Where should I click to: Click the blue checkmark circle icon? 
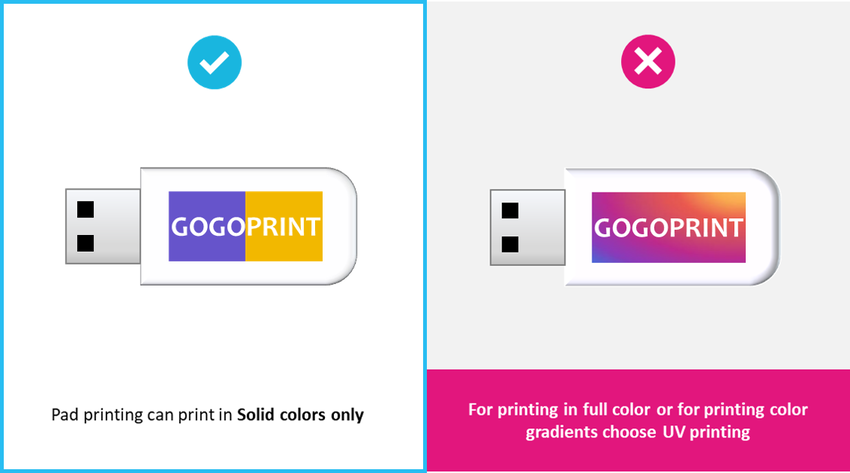[214, 62]
